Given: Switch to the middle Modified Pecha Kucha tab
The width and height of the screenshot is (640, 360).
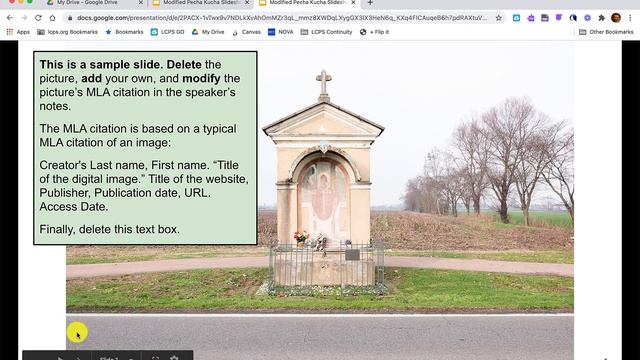Looking at the screenshot, I should click(200, 3).
